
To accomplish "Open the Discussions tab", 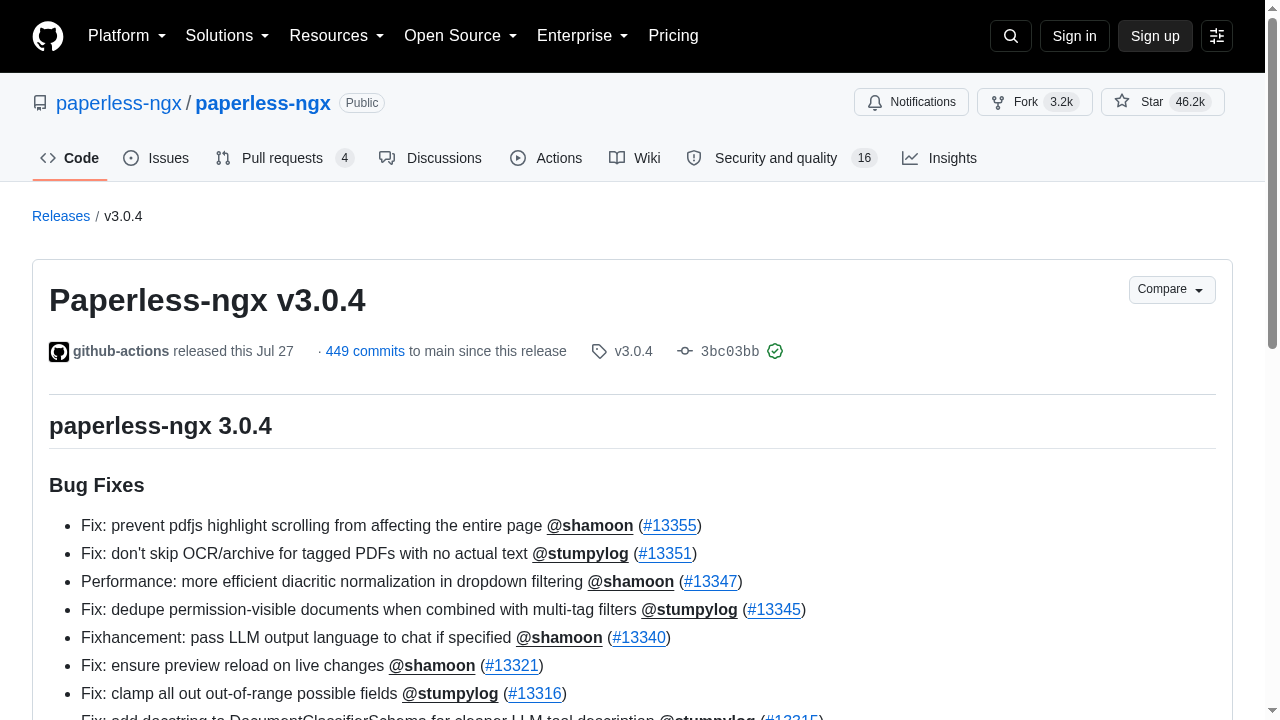I will 430,158.
